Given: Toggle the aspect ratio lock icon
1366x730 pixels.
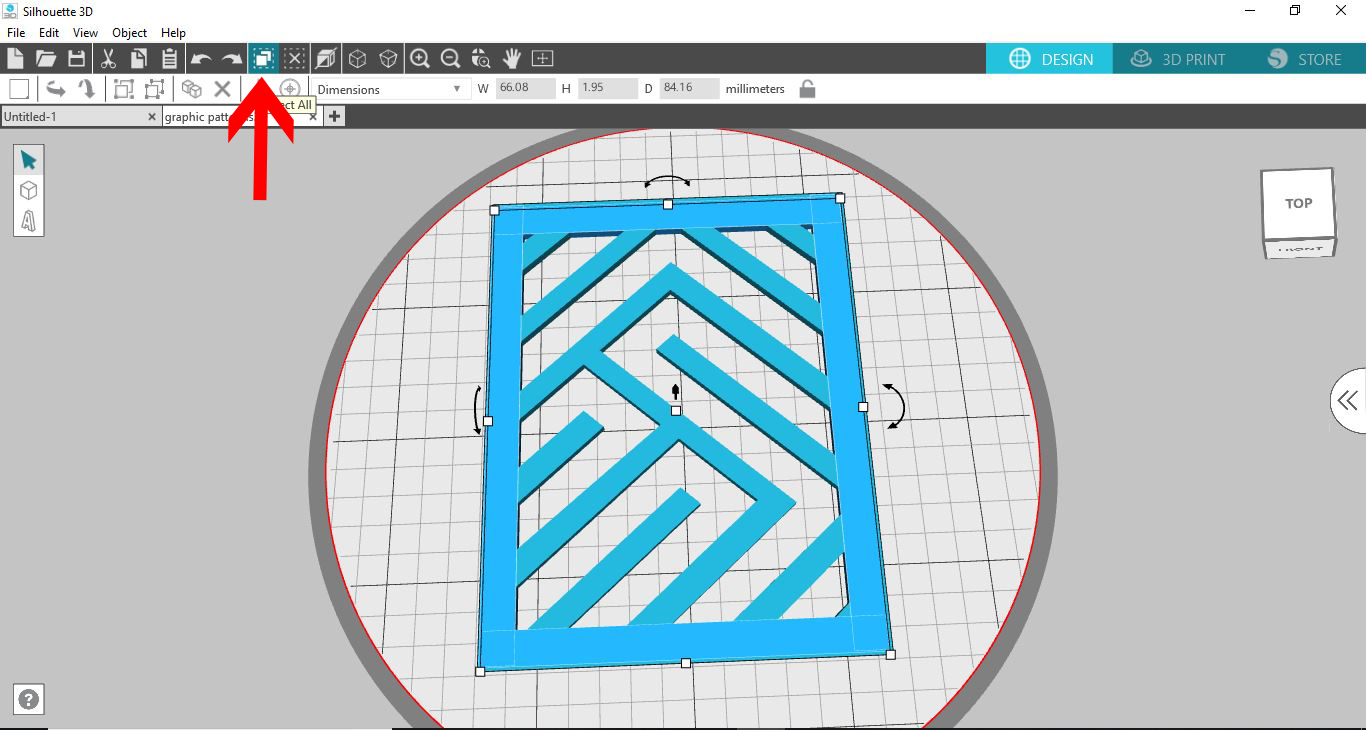Looking at the screenshot, I should (x=808, y=89).
